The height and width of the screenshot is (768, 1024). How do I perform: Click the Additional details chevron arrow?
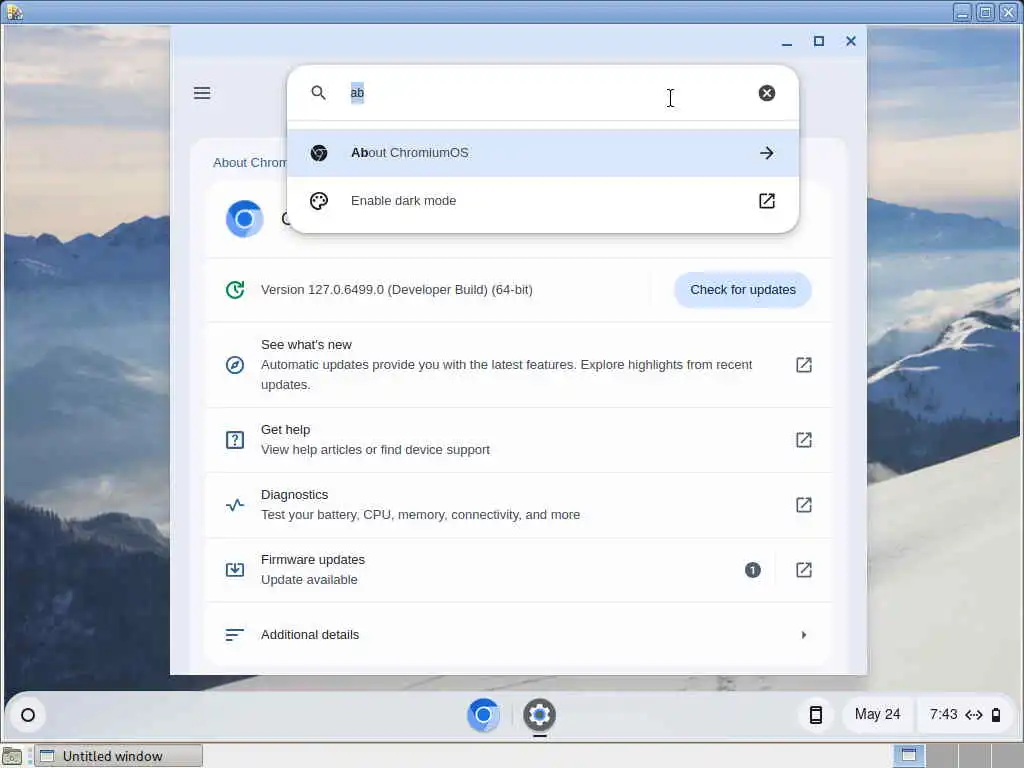[804, 635]
